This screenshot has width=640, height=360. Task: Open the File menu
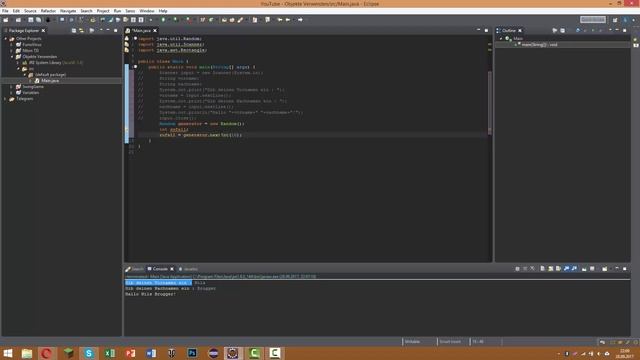point(5,11)
